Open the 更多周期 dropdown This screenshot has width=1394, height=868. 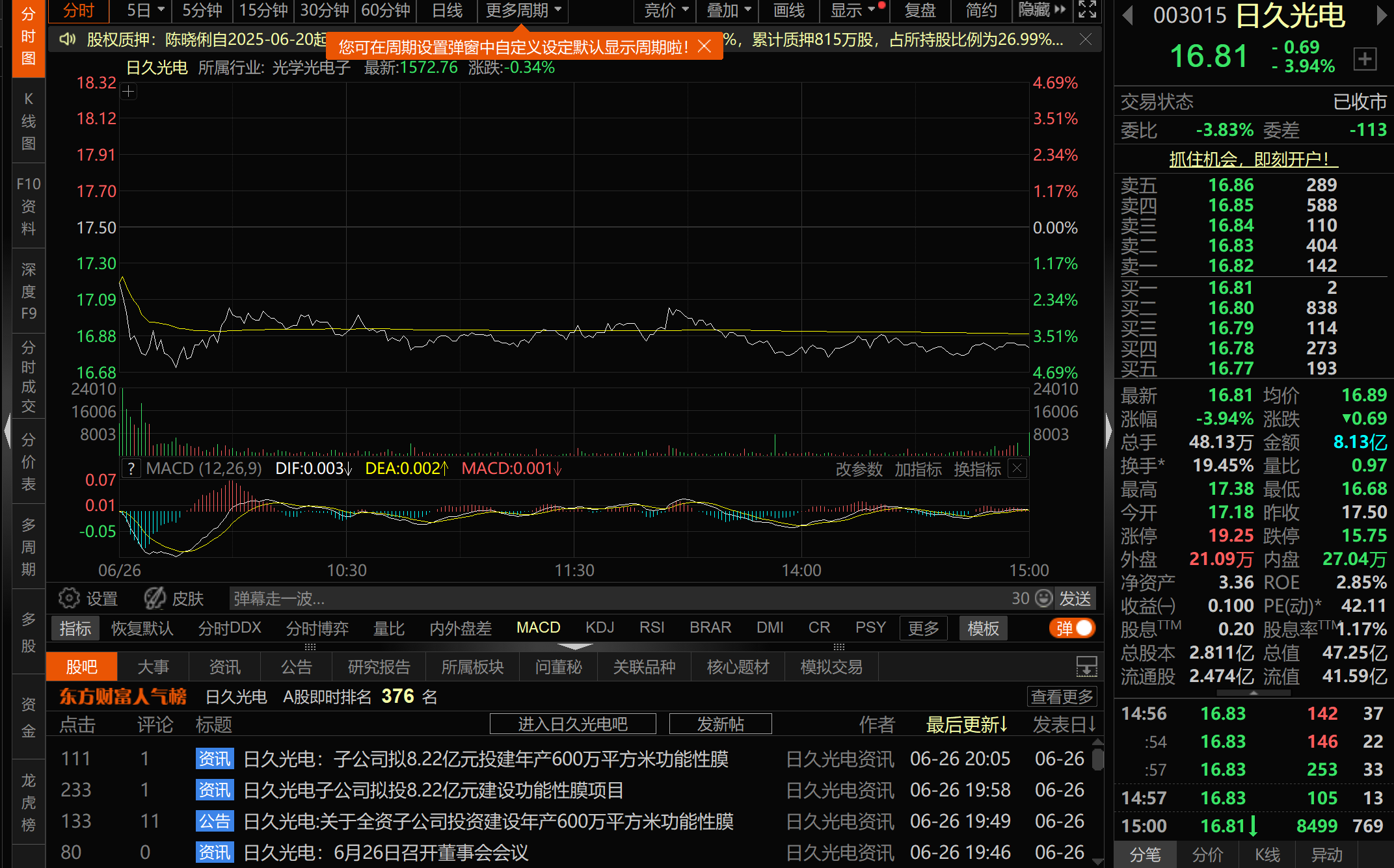(x=524, y=10)
